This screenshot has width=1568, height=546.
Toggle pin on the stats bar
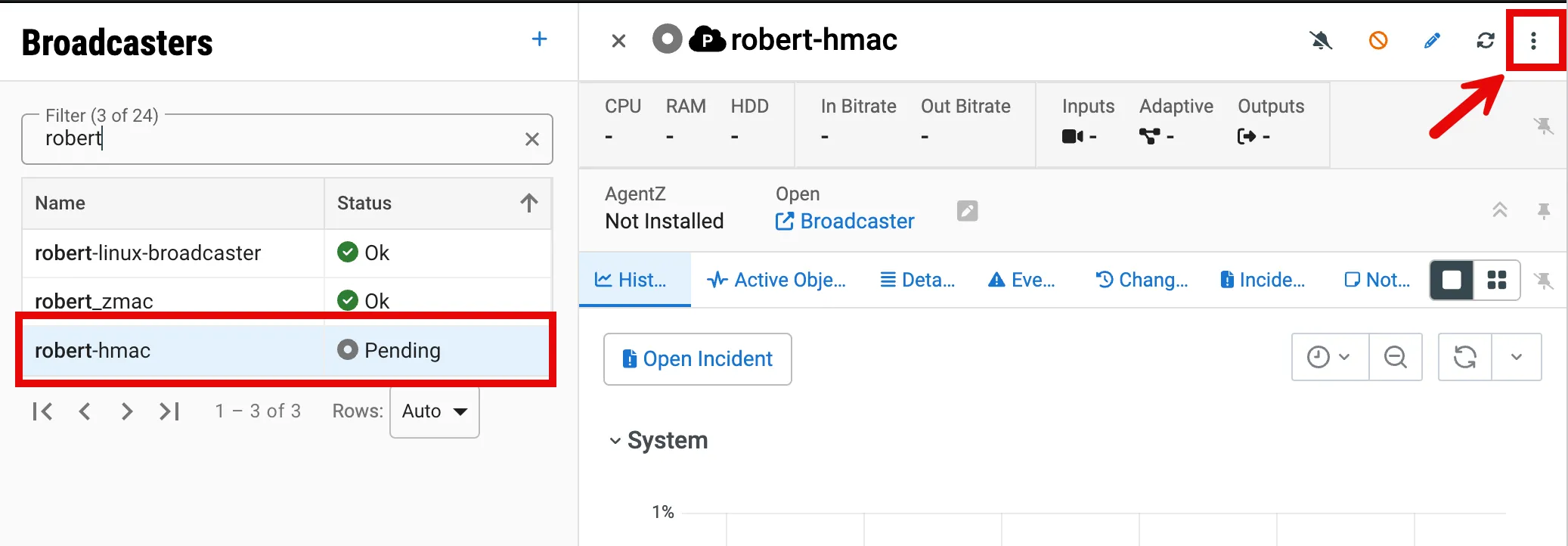tap(1544, 126)
